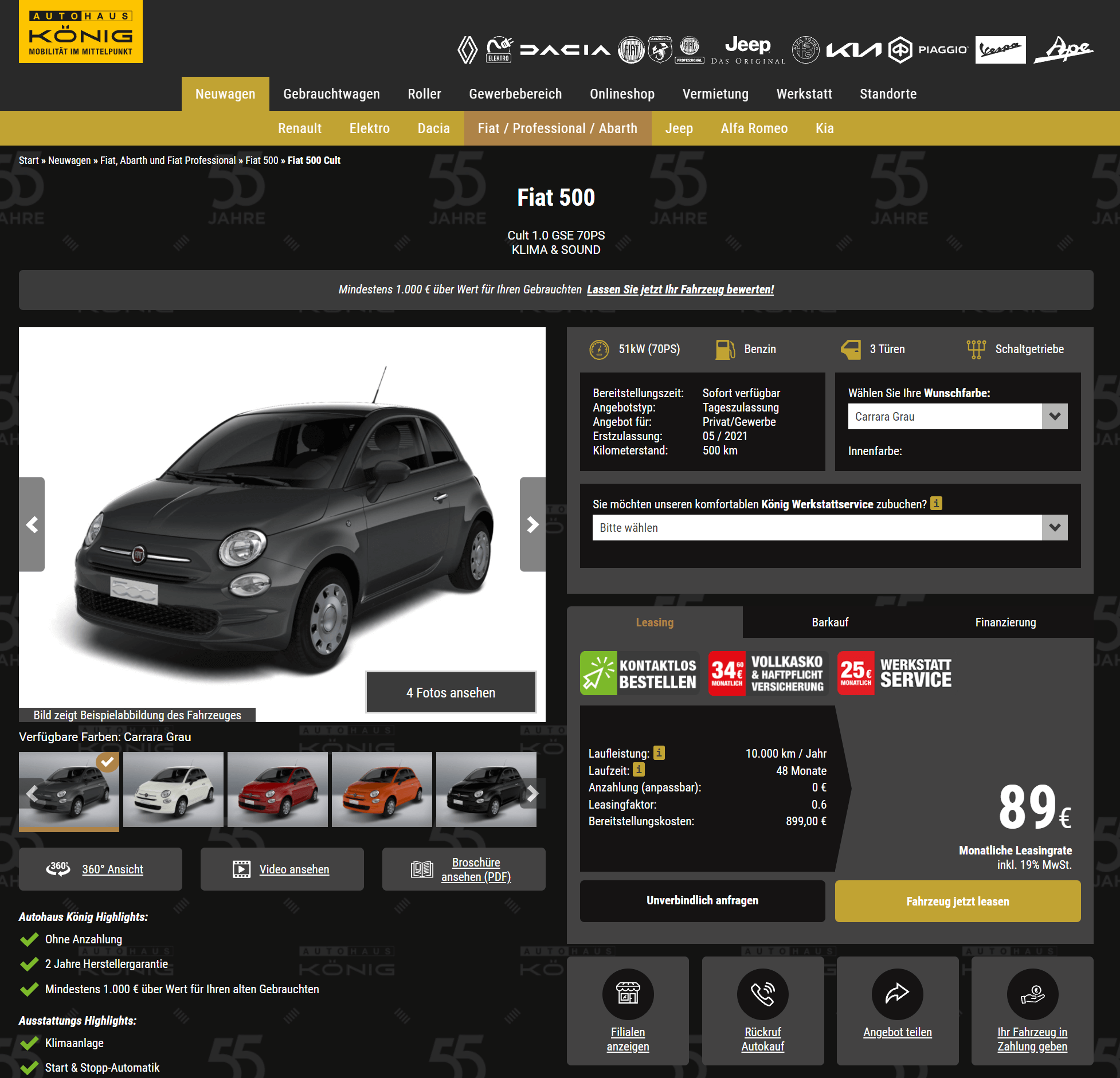1120x1078 pixels.
Task: Click the Autohaus König logo
Action: point(81,32)
